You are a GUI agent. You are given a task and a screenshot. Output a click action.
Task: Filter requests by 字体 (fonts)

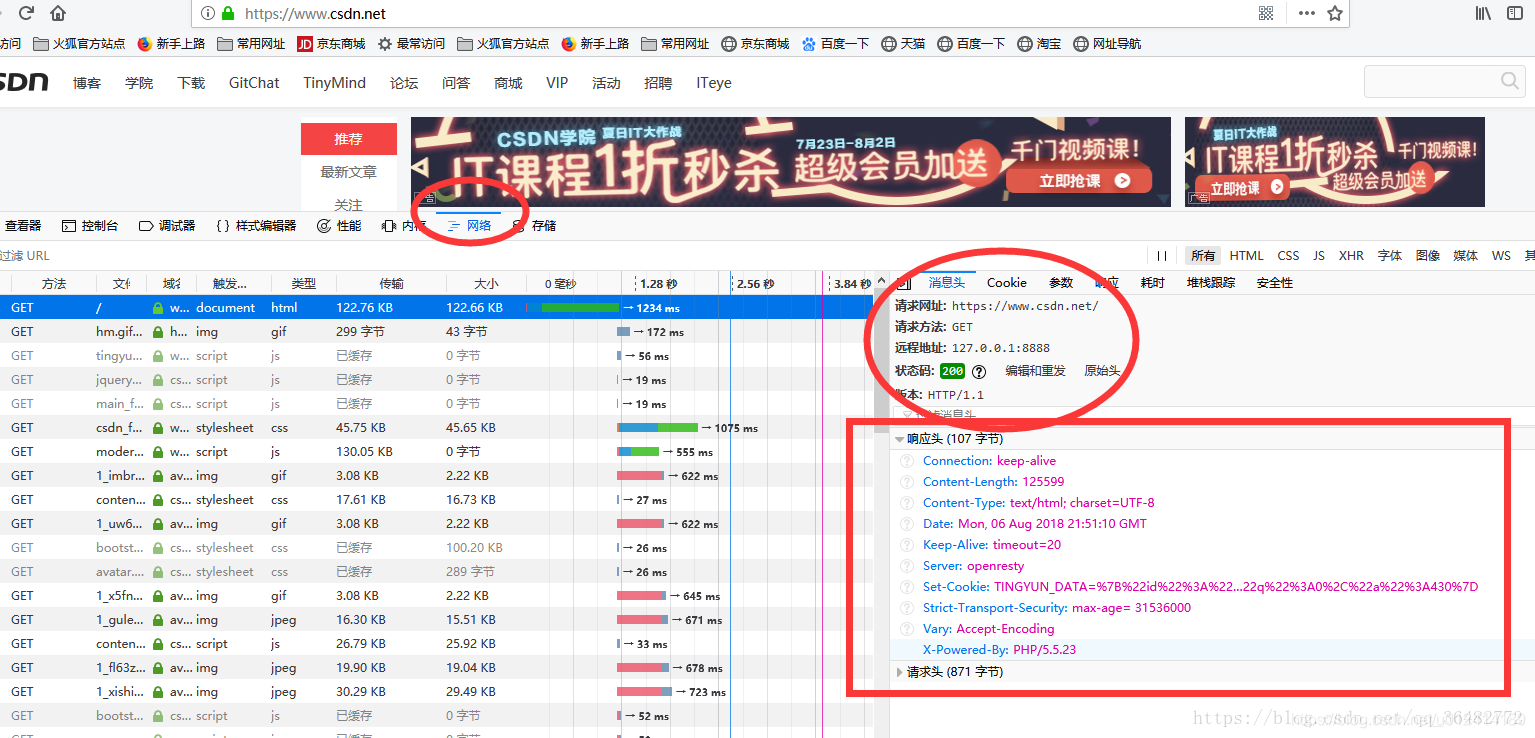[1390, 256]
